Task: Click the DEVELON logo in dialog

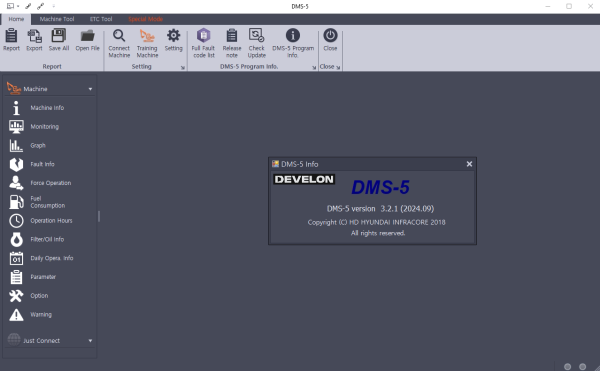Action: click(x=304, y=179)
